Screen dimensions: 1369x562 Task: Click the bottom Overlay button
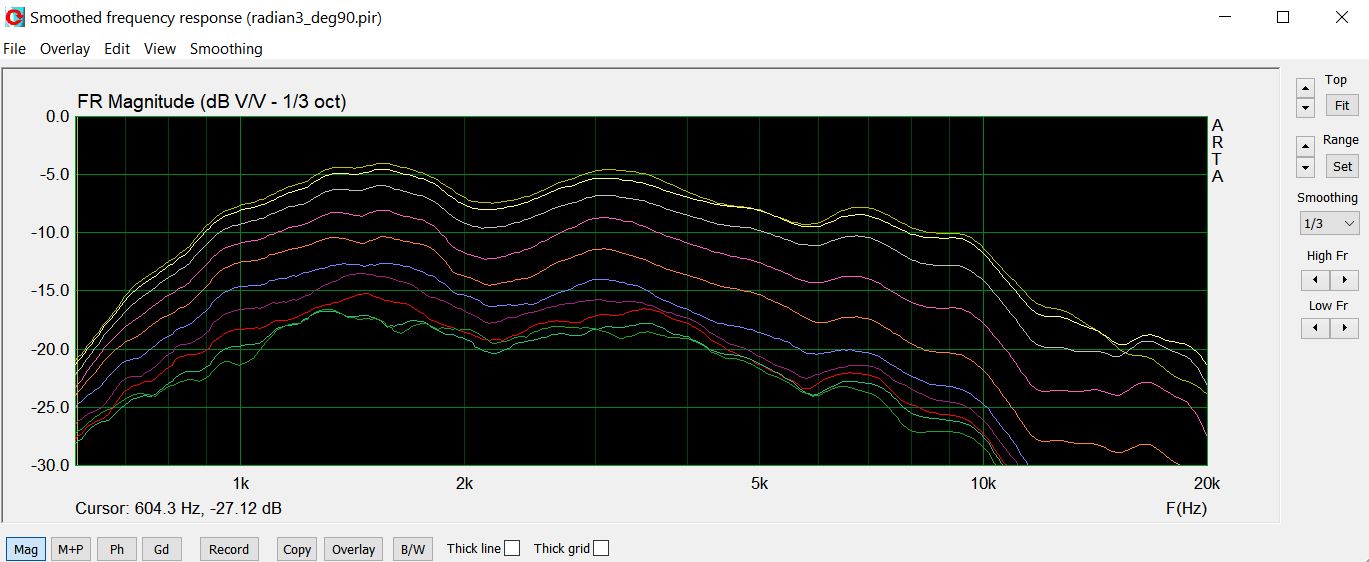pos(353,549)
